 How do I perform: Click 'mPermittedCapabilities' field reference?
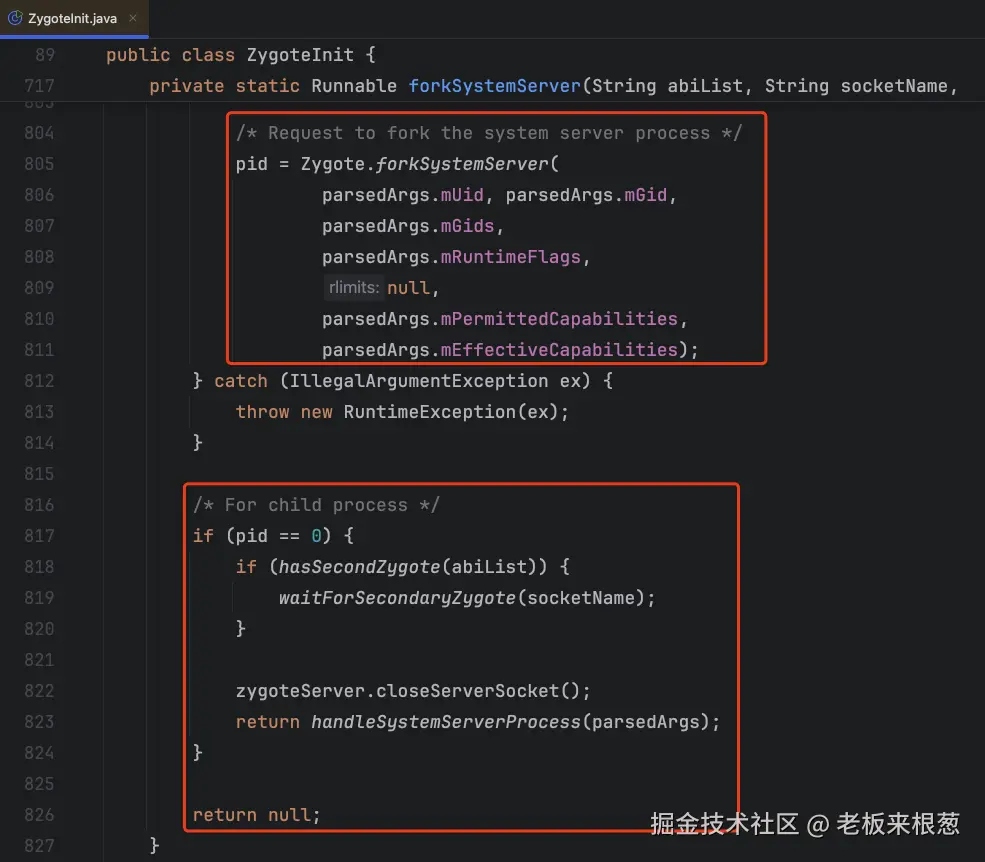click(559, 319)
